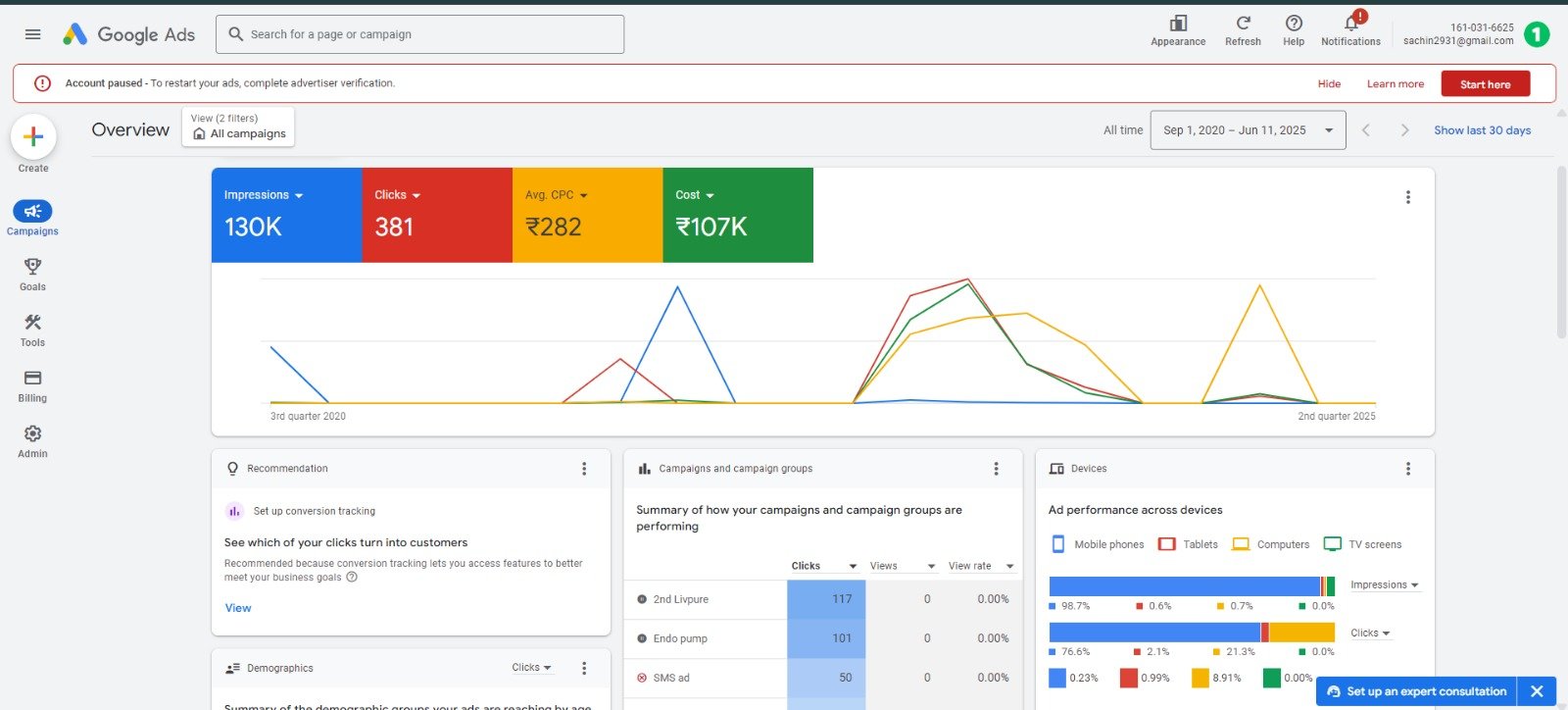Open the performance chart card's options menu
The image size is (1568, 710).
click(1408, 197)
